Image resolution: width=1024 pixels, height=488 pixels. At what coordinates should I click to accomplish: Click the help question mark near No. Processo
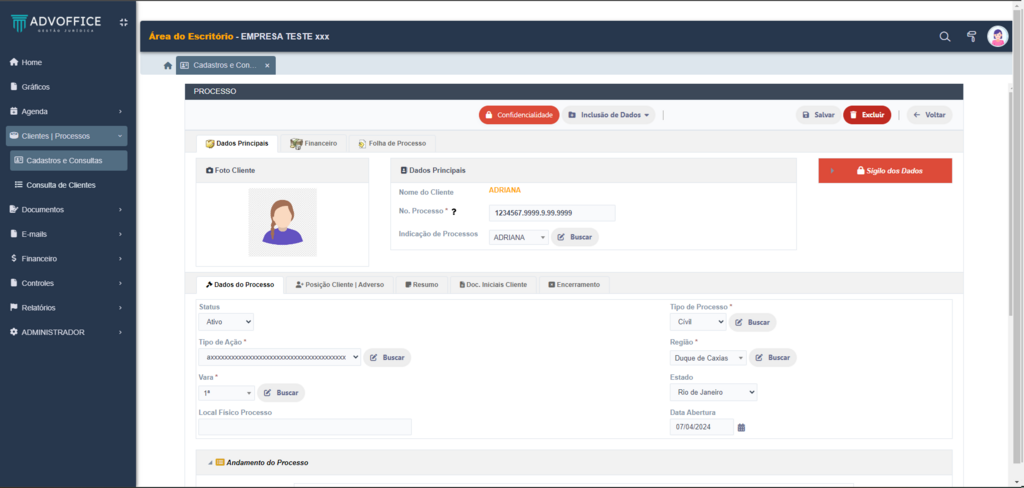point(454,212)
